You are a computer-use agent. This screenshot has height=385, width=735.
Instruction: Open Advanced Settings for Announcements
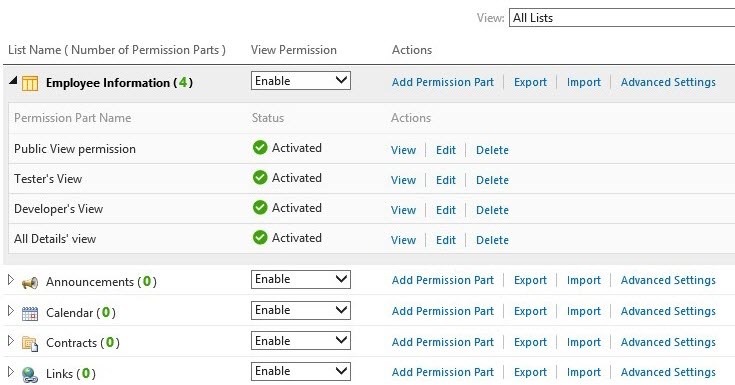(x=668, y=280)
